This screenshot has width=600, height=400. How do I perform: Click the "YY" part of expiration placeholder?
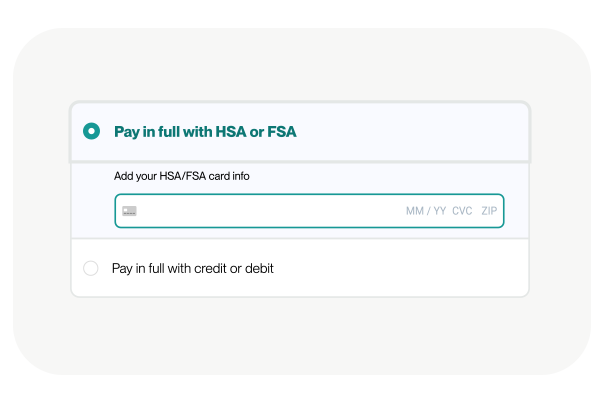tap(438, 211)
